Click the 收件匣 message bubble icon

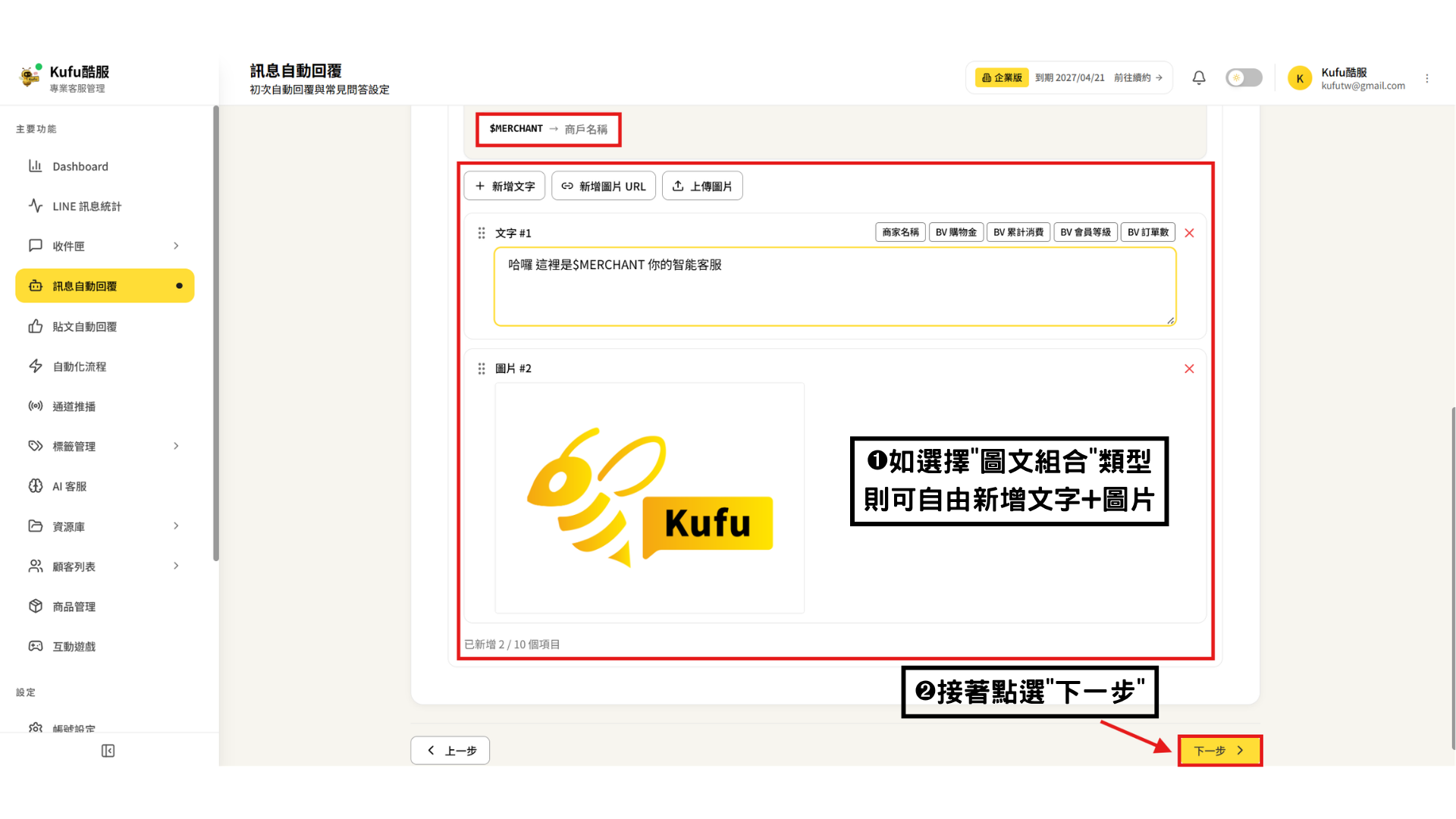pyautogui.click(x=36, y=245)
